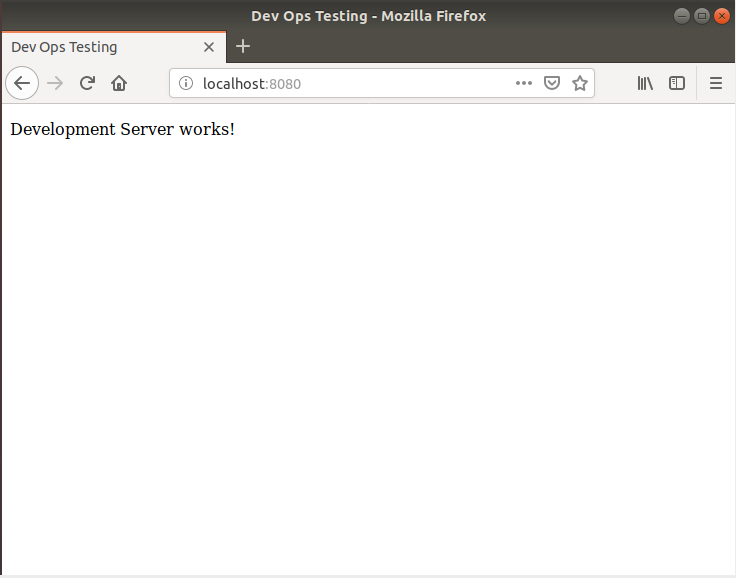Click the 'Development Server works!' text
The height and width of the screenshot is (578, 736).
pos(122,130)
